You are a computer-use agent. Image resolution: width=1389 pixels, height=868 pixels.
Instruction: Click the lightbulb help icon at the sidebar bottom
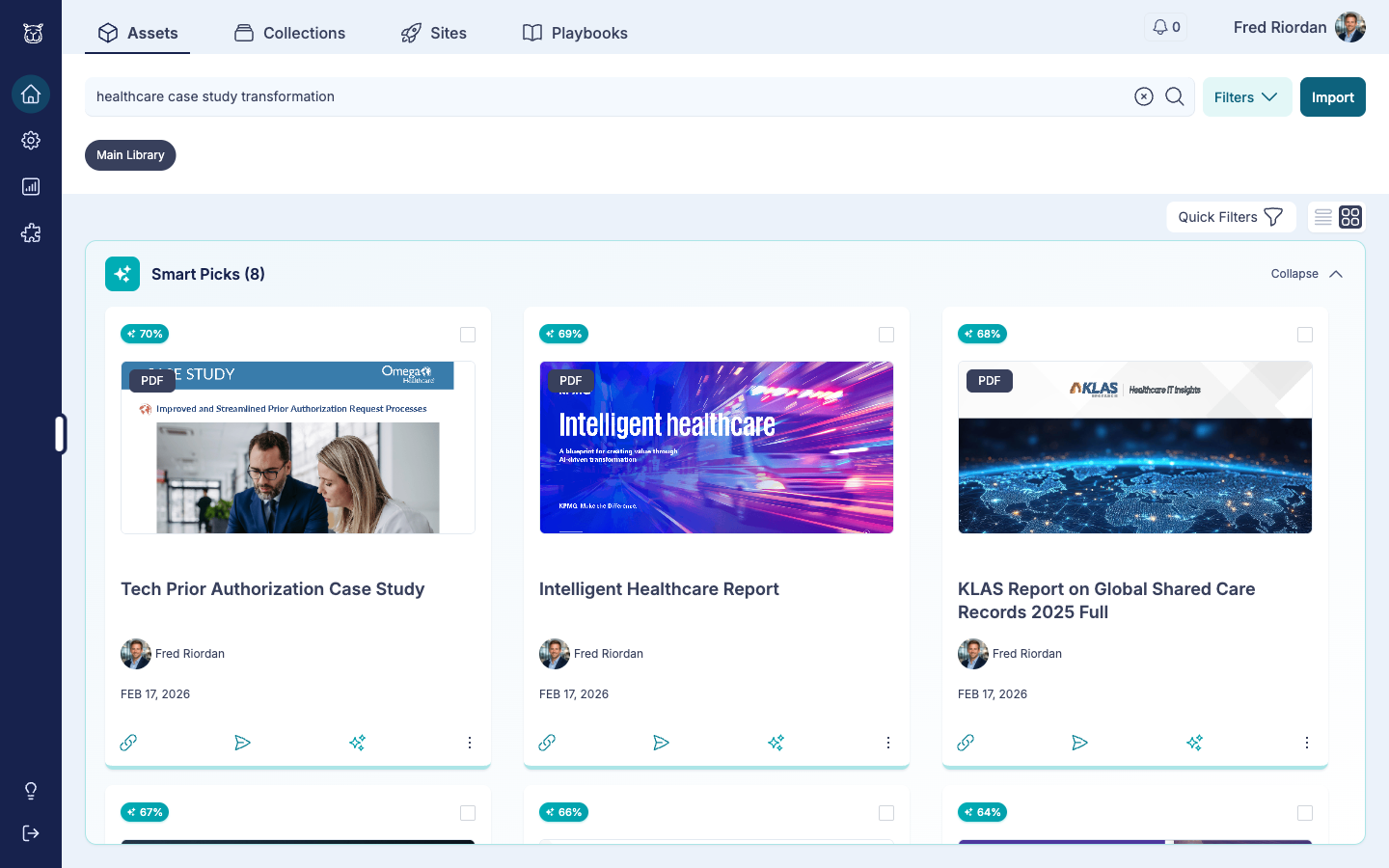pos(31,790)
